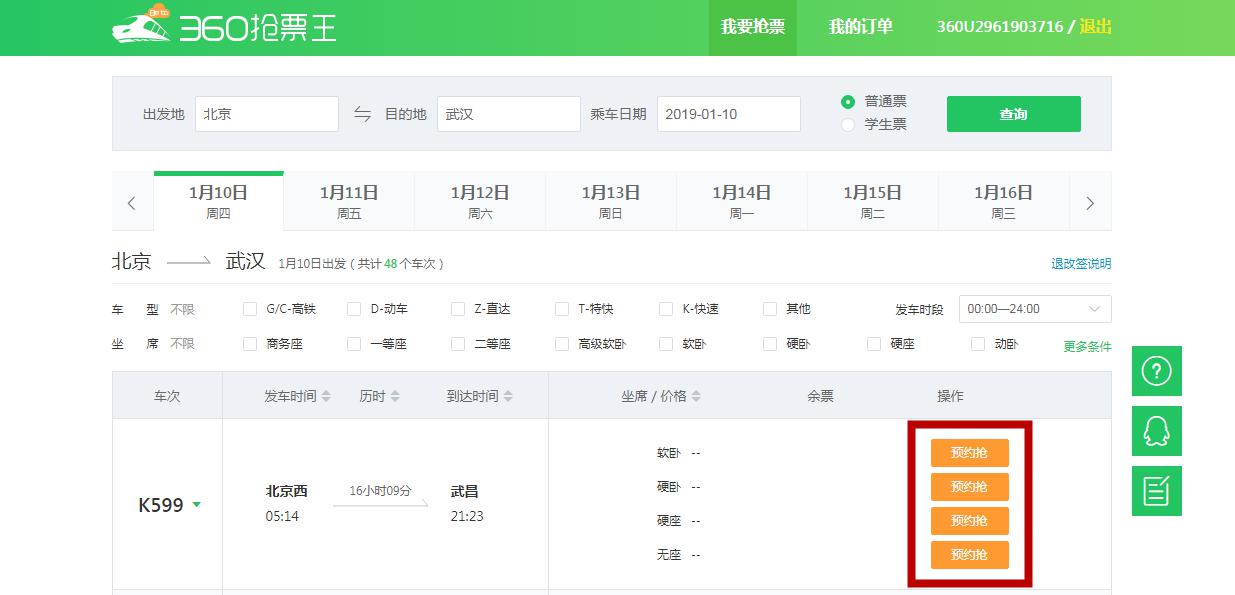Click the feedback notepad icon on right edge

1156,491
